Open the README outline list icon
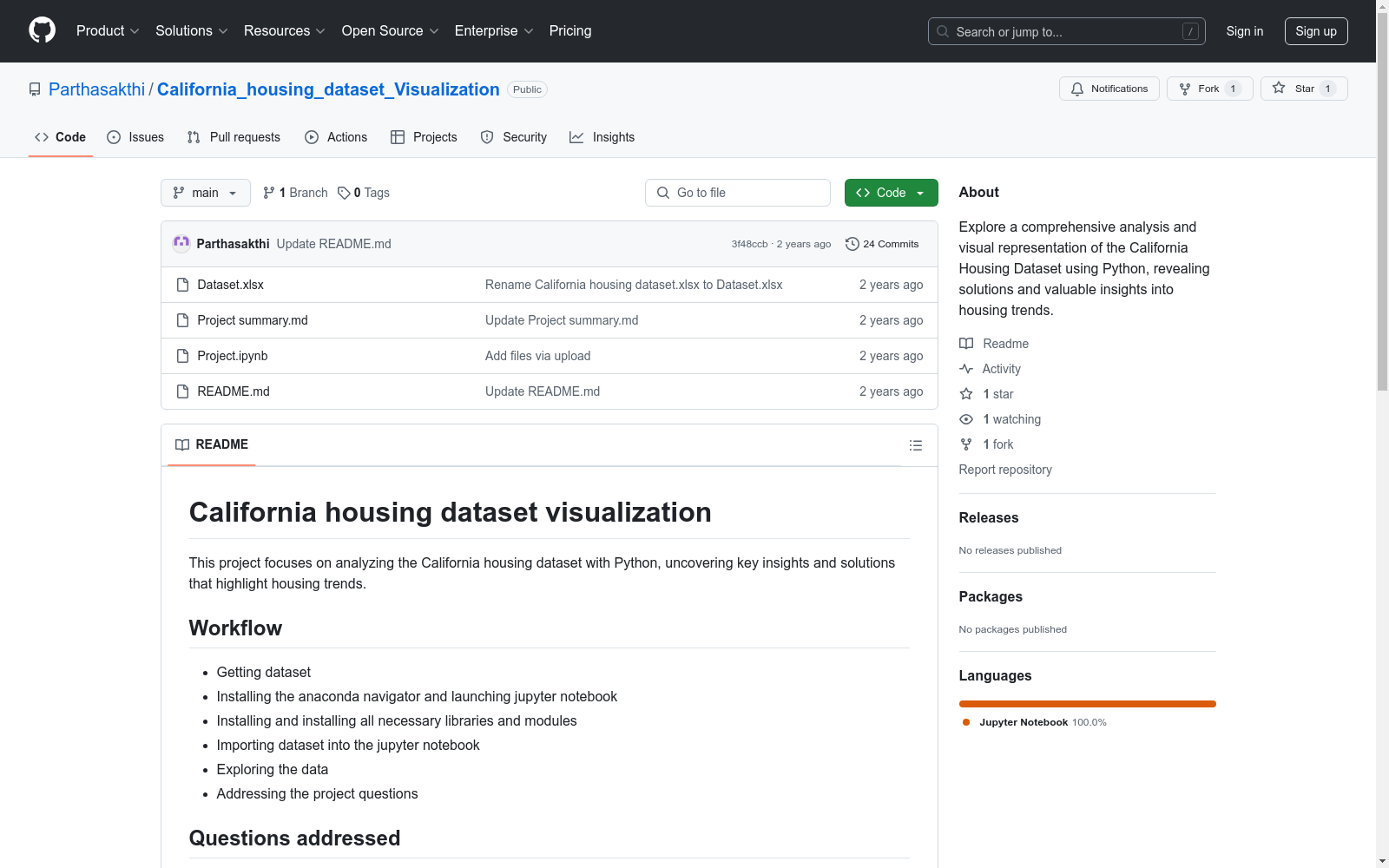The height and width of the screenshot is (868, 1389). pos(916,445)
